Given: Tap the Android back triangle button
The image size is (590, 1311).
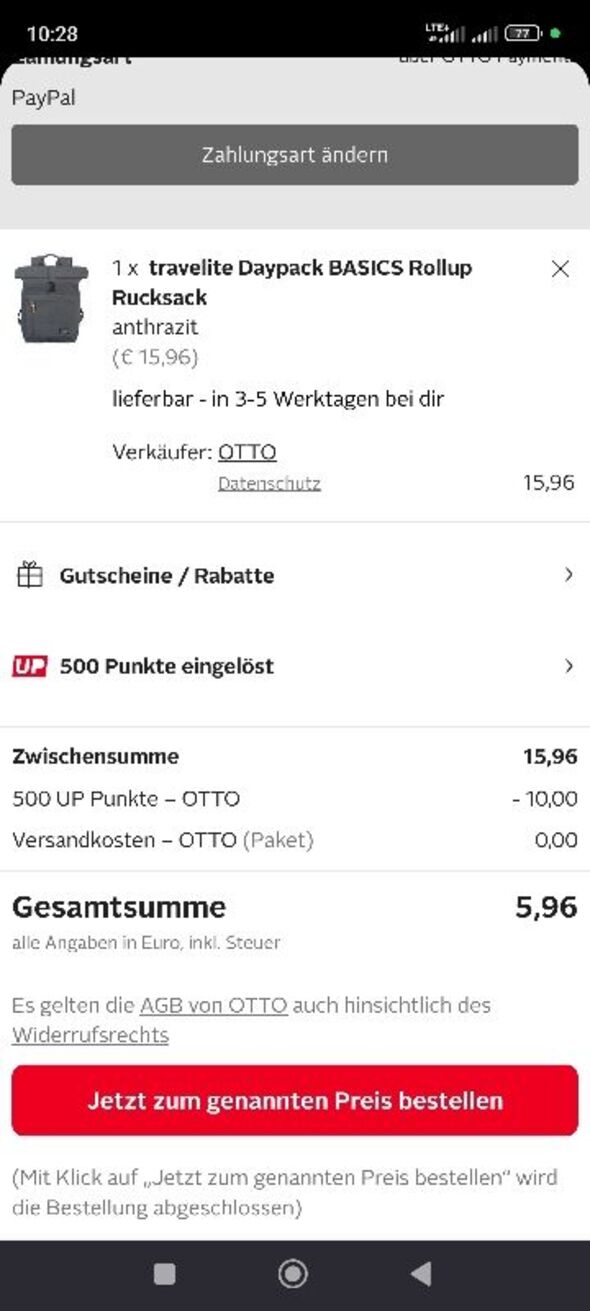Looking at the screenshot, I should point(421,1273).
